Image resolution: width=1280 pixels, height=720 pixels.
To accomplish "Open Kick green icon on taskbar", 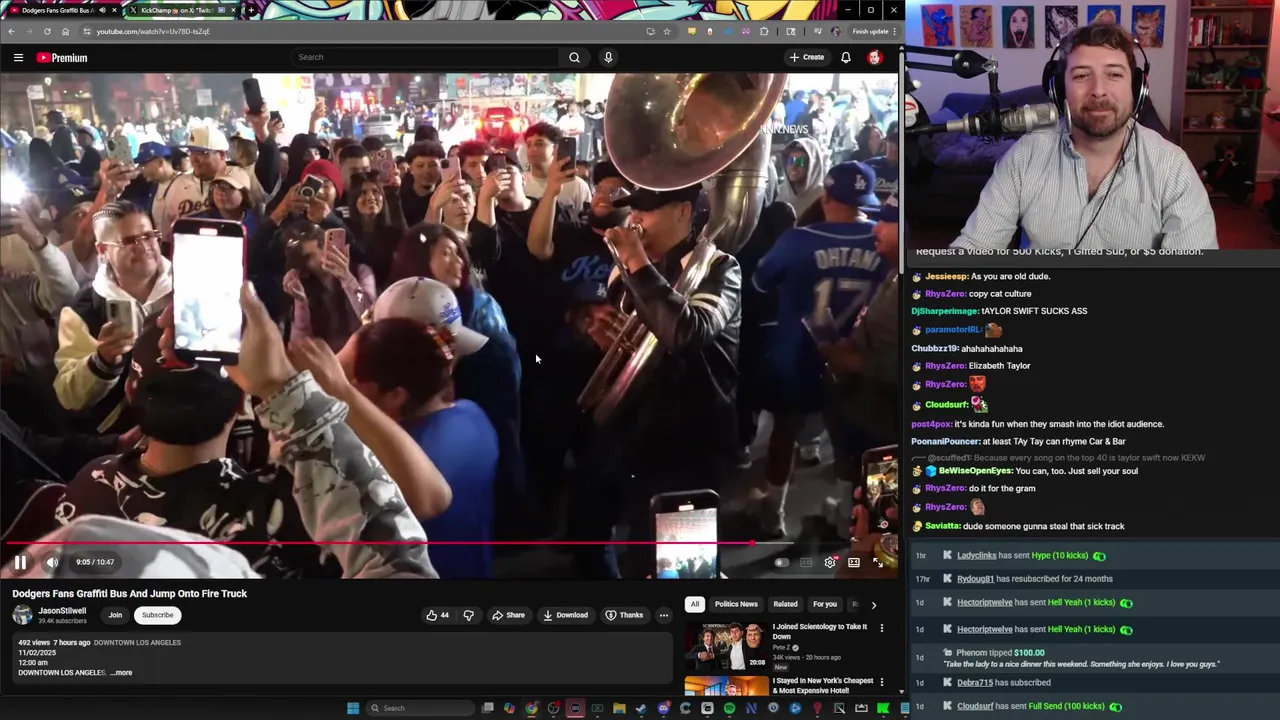I will [883, 708].
